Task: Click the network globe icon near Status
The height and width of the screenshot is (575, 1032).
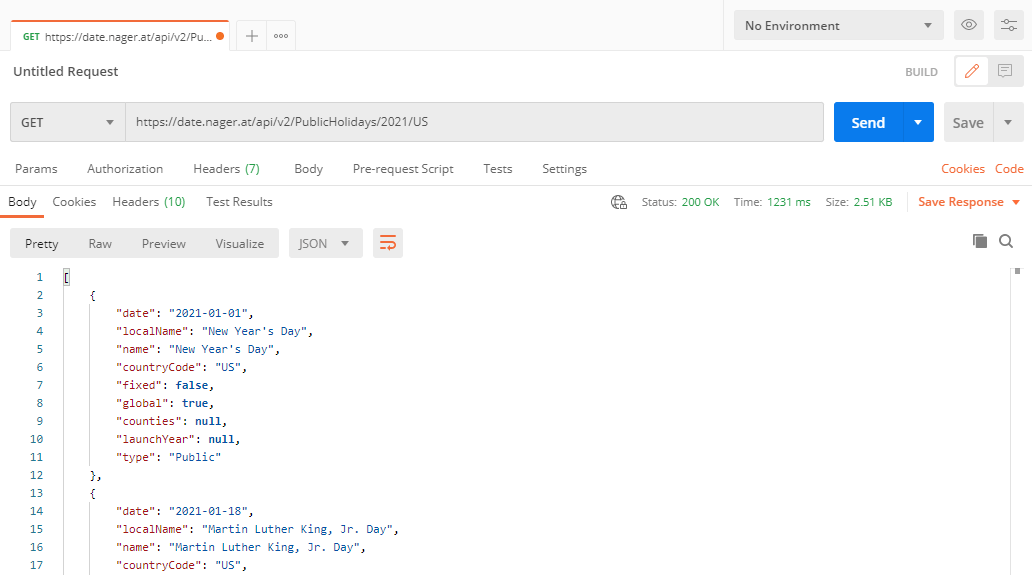Action: point(619,202)
